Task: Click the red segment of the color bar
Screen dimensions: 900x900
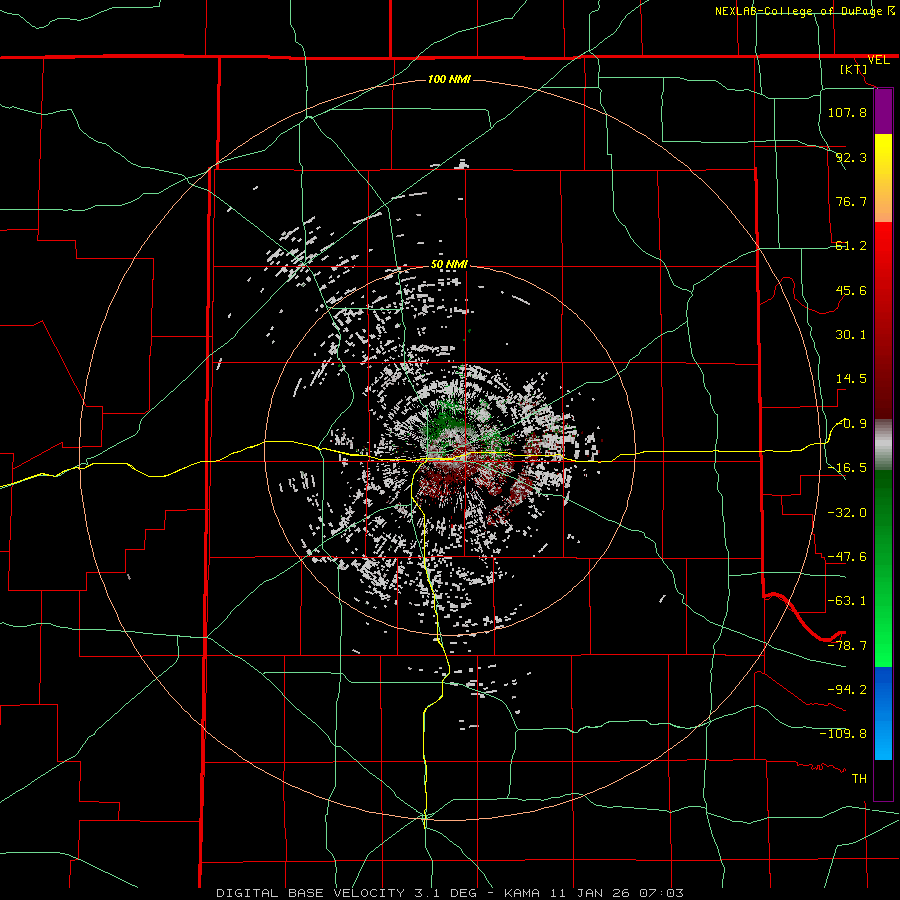Action: (x=883, y=320)
